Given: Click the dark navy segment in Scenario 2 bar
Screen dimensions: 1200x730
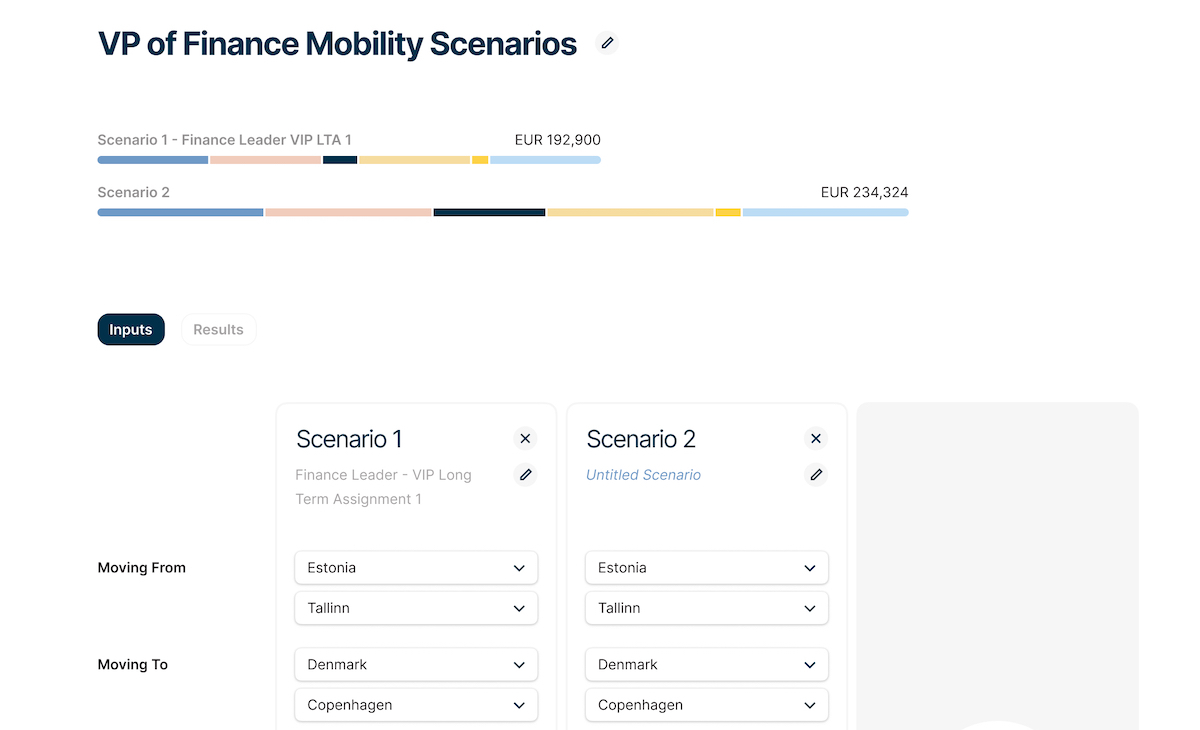Looking at the screenshot, I should pos(489,212).
